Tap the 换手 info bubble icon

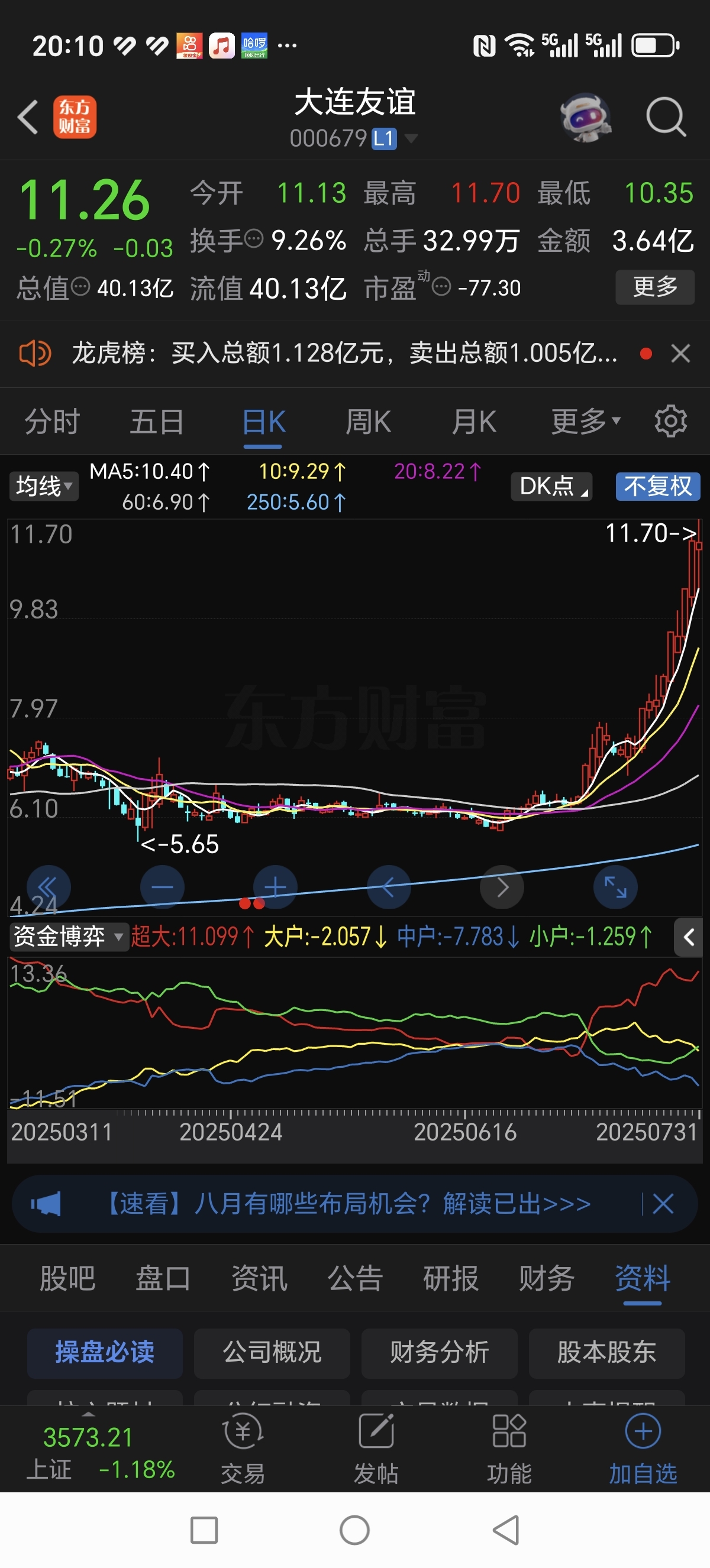[x=254, y=239]
